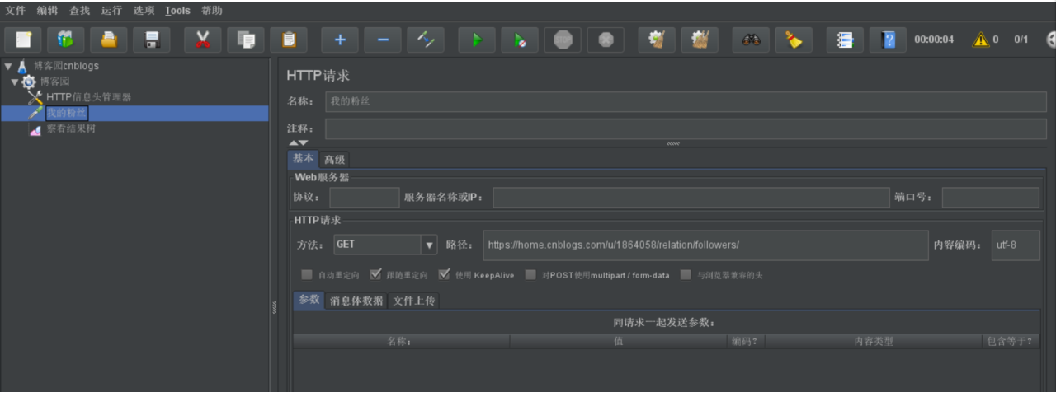Open the 文件 menu
Image resolution: width=1056 pixels, height=393 pixels.
pos(15,11)
